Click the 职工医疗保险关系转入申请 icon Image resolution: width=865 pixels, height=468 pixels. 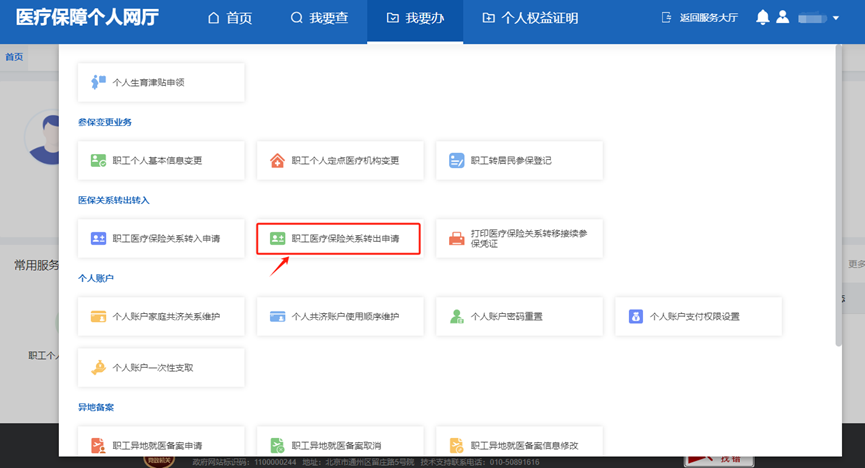pos(98,238)
